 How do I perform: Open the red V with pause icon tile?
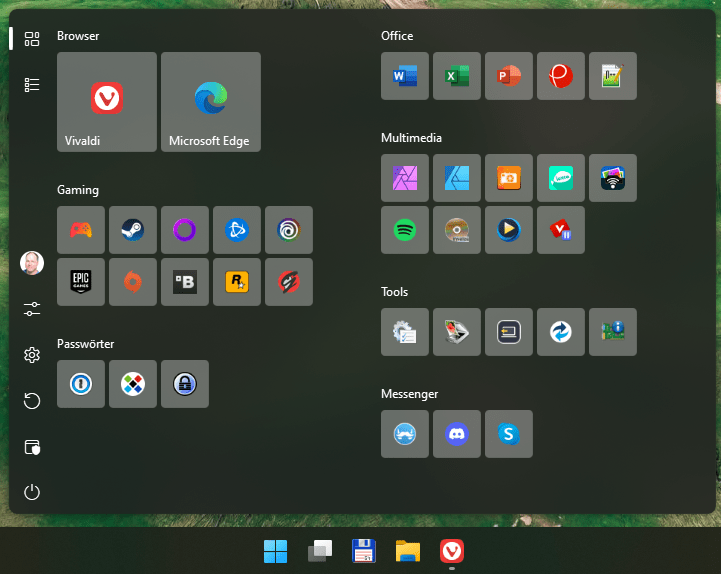[x=561, y=230]
